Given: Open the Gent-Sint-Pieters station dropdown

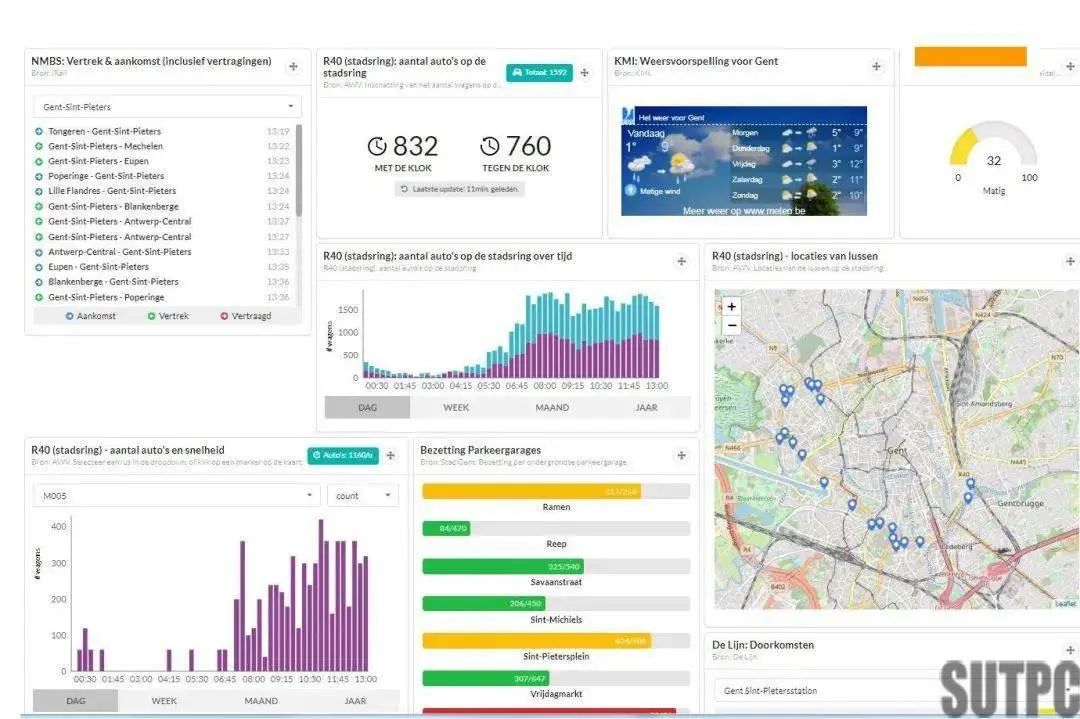Looking at the screenshot, I should pyautogui.click(x=167, y=107).
